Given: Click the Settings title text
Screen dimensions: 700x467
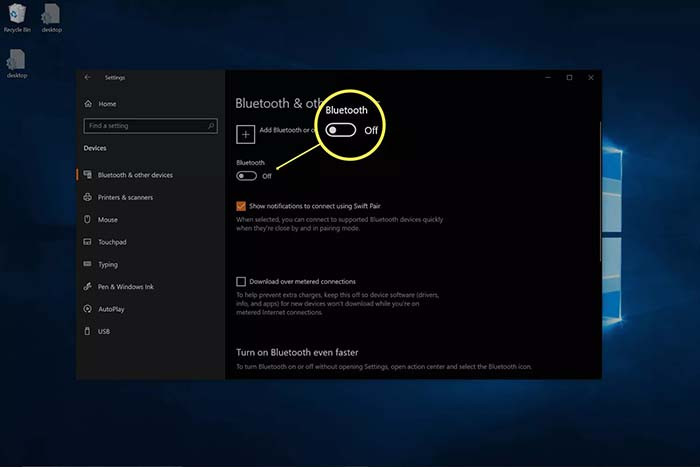Looking at the screenshot, I should (115, 77).
